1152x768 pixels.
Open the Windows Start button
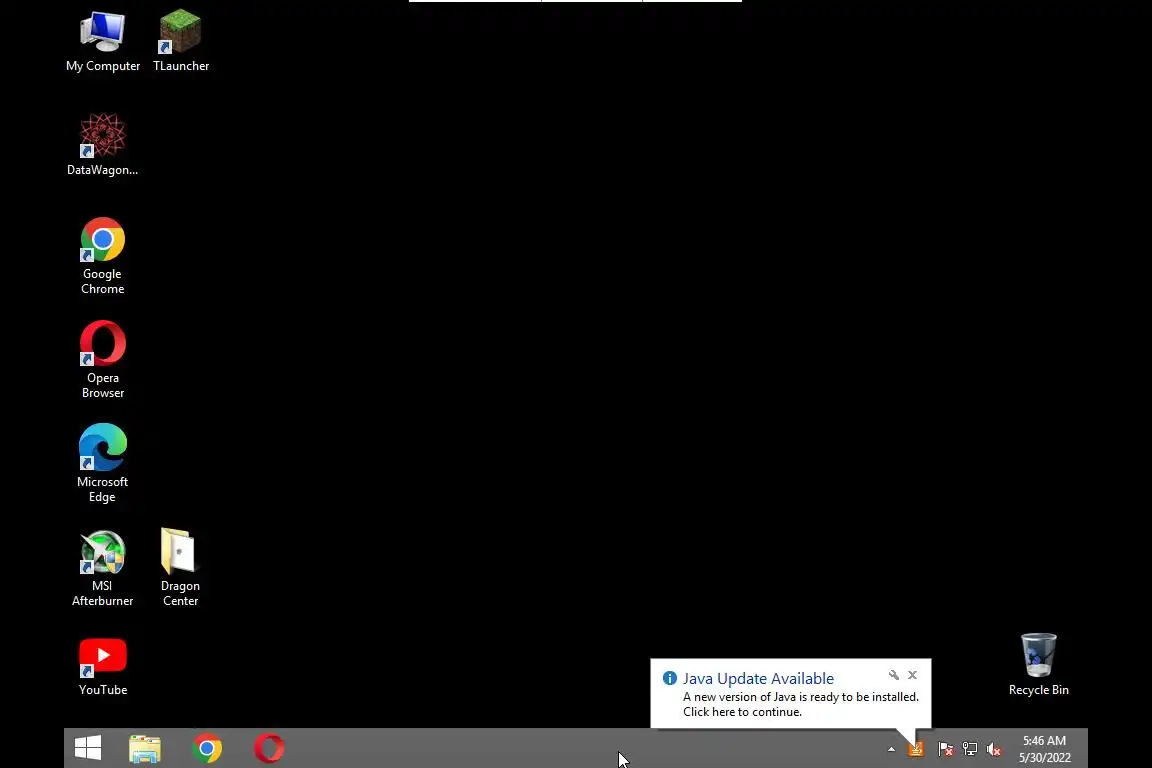pos(88,748)
